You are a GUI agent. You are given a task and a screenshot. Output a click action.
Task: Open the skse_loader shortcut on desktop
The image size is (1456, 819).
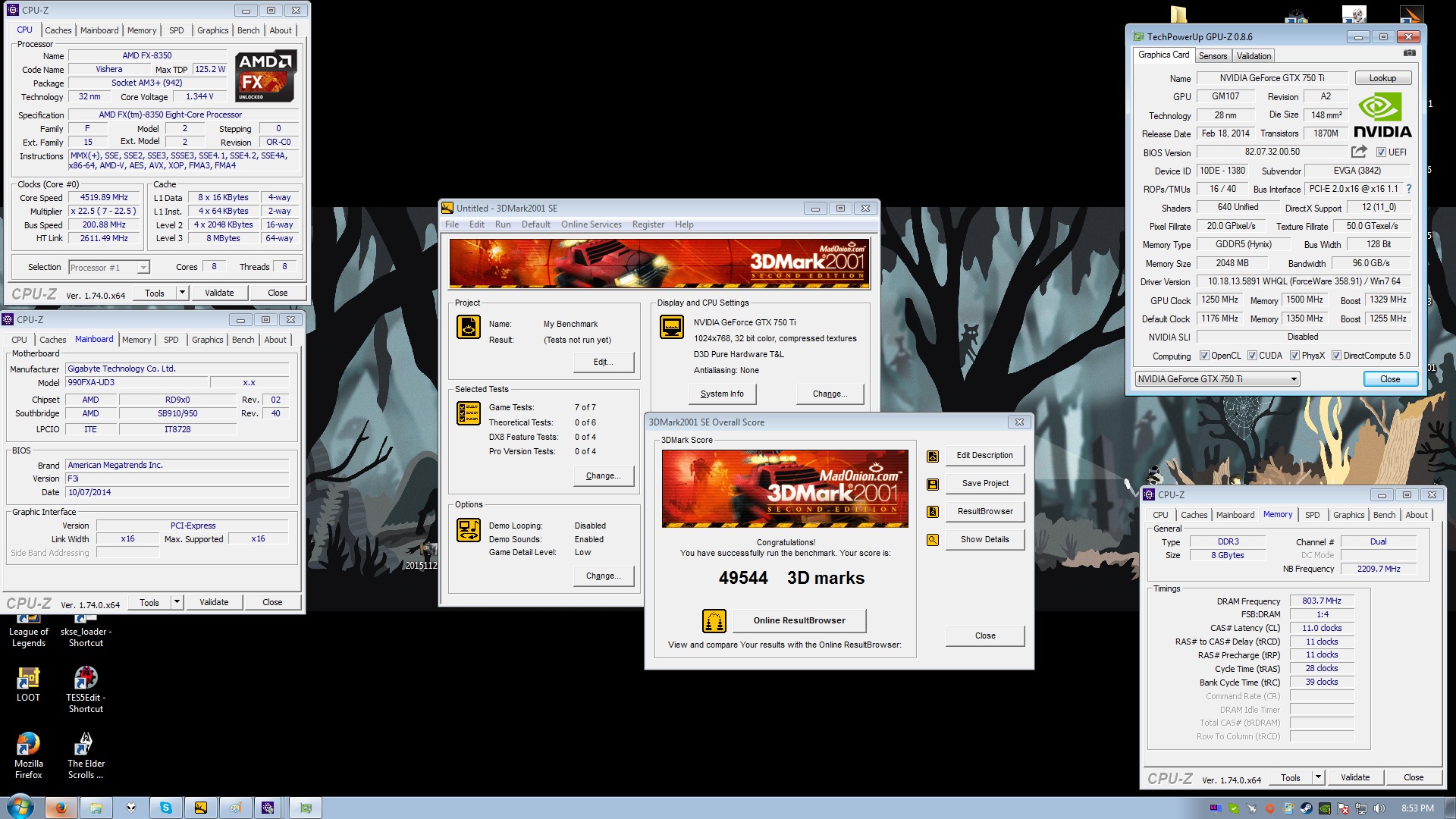point(86,631)
